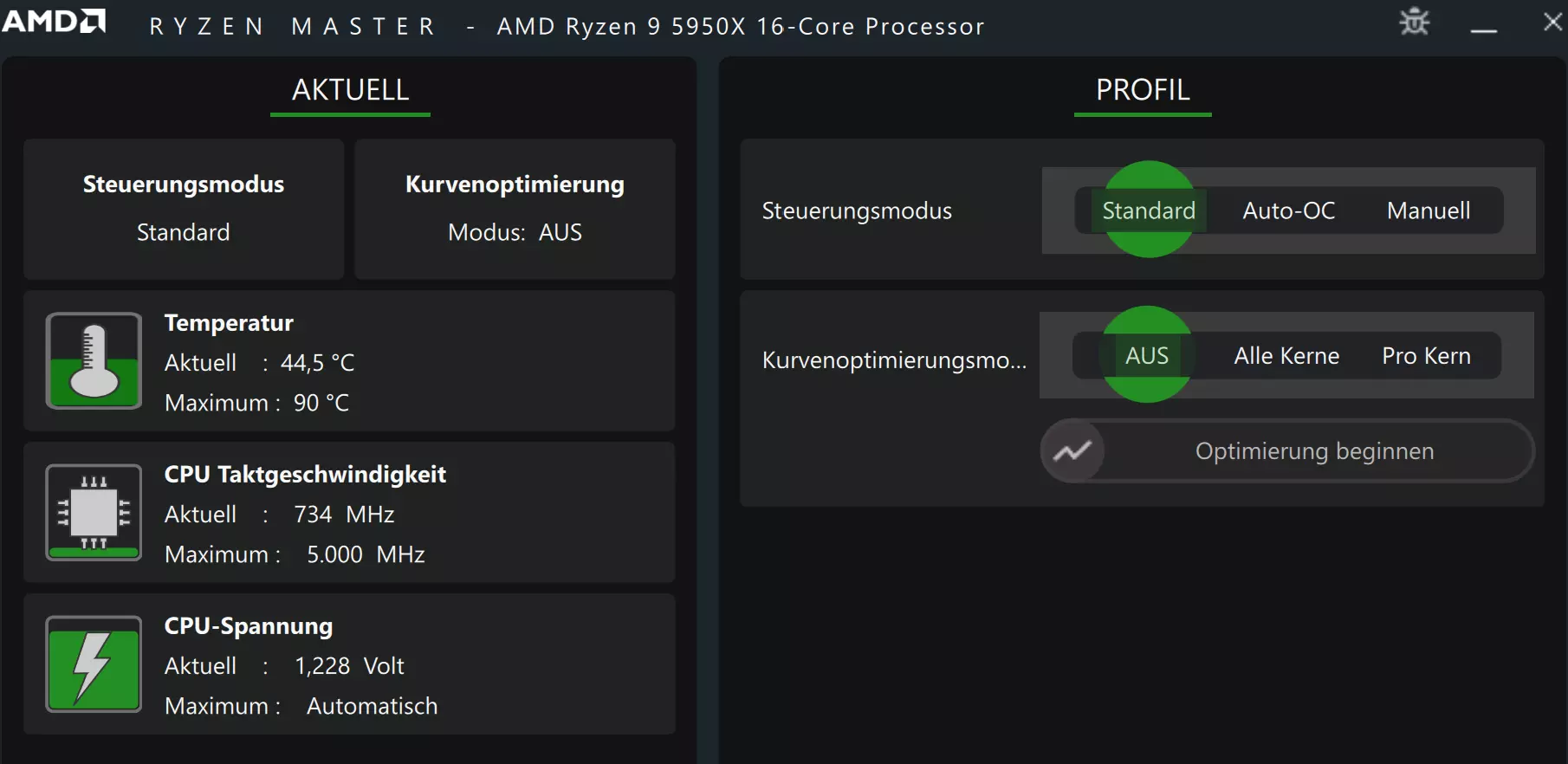
Task: Click the current temperature 44,5 °C
Action: tap(318, 363)
